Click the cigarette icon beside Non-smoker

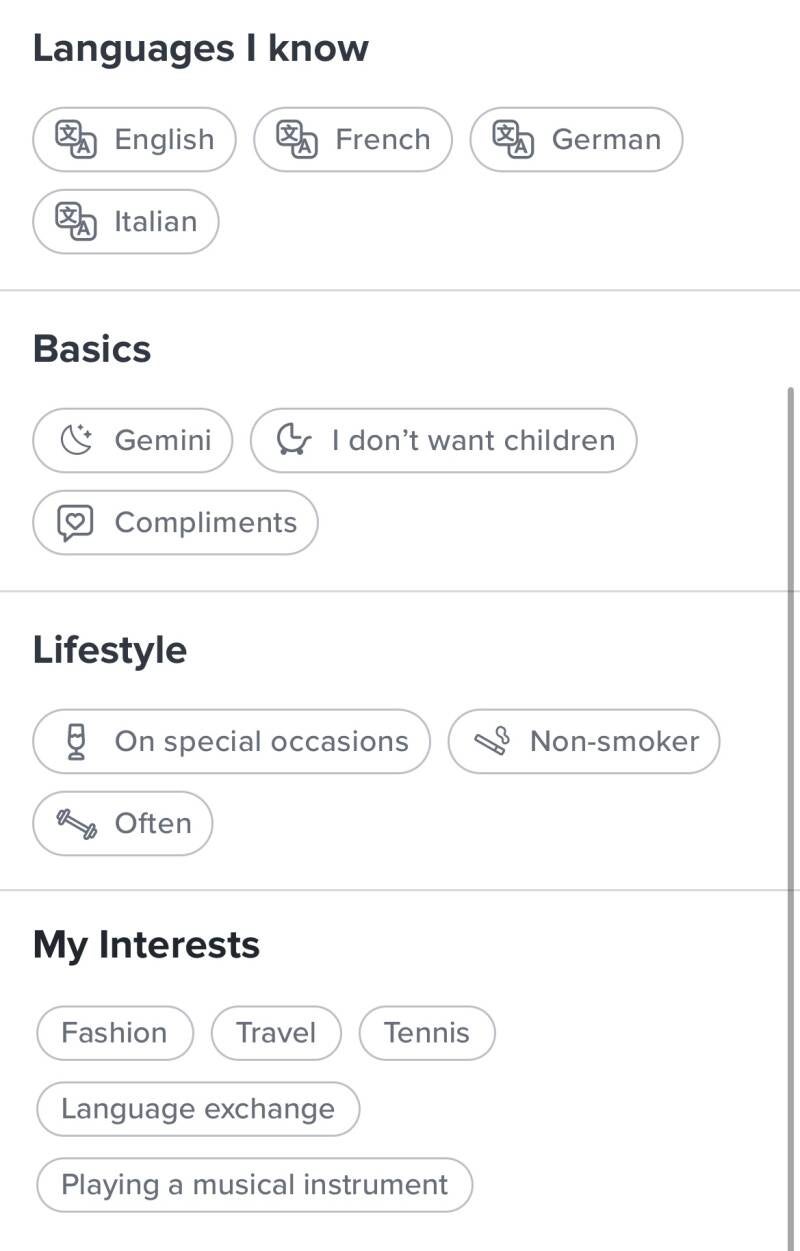(491, 742)
